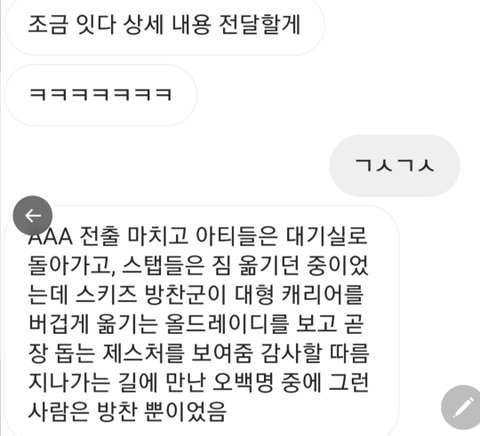Tap the word 오백명

click(x=243, y=383)
